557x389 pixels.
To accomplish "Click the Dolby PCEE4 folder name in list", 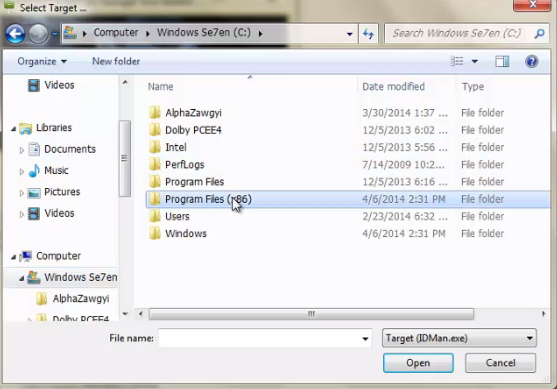I will [193, 130].
